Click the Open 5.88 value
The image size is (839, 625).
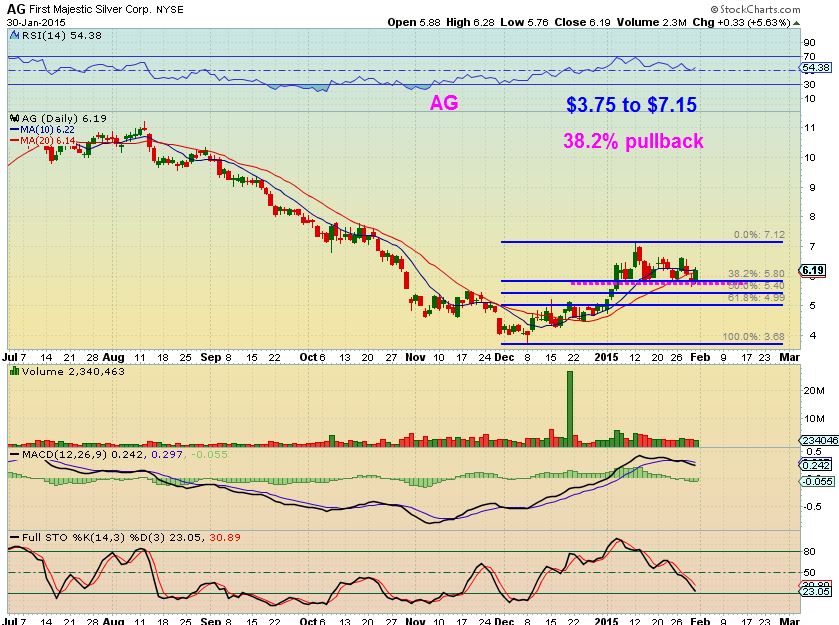click(415, 22)
